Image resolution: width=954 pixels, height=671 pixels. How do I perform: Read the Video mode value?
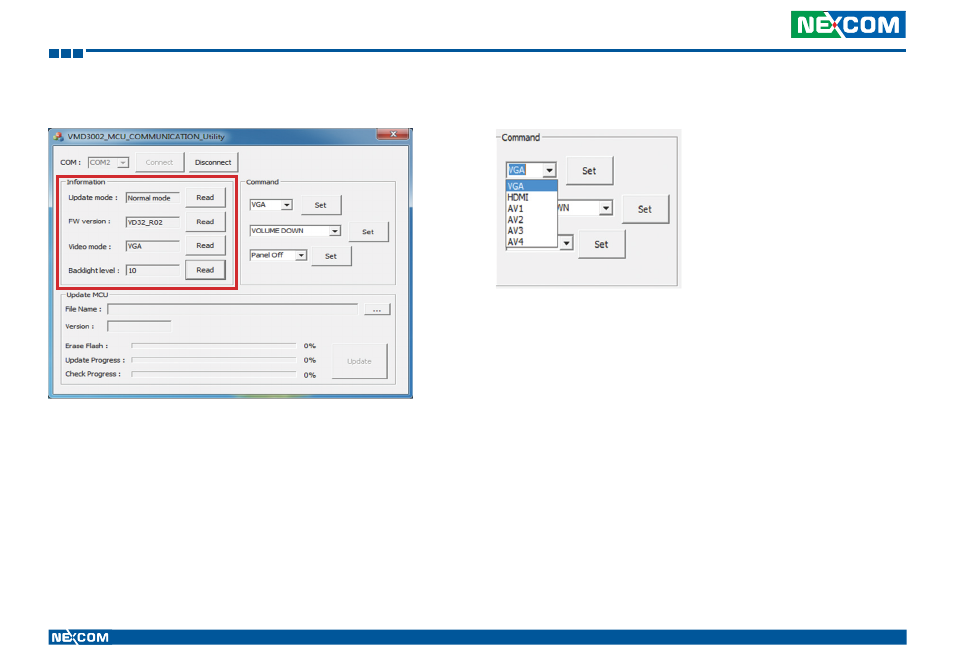pos(206,246)
